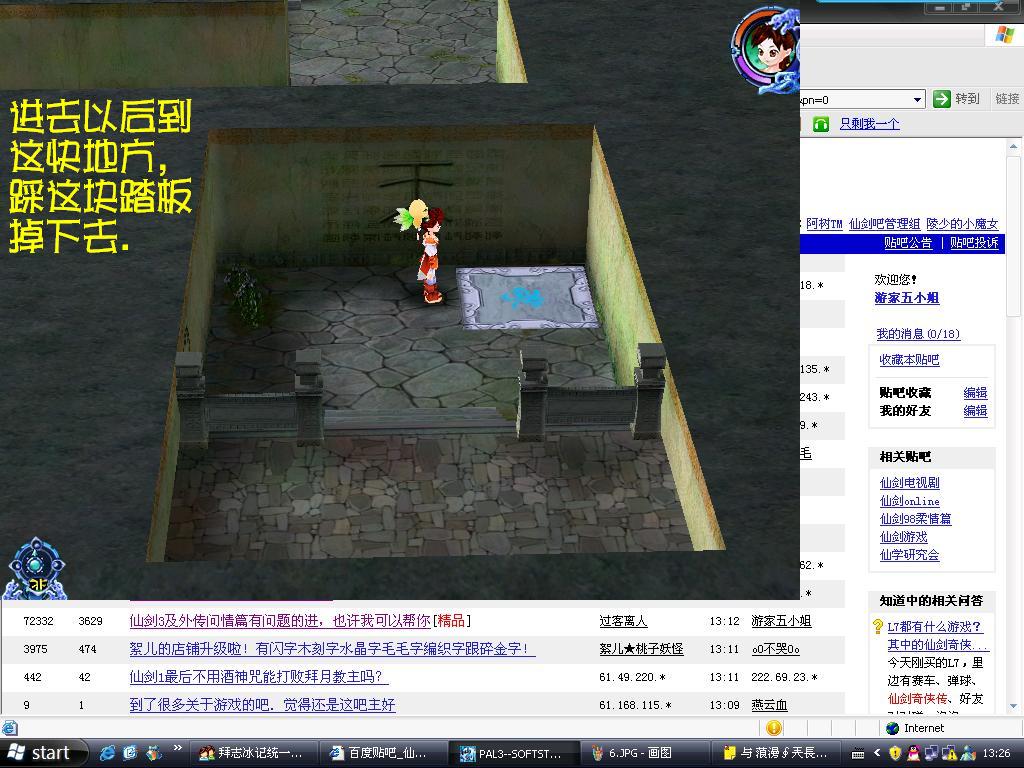Click the green headphone music icon
Image resolution: width=1024 pixels, height=768 pixels.
(x=821, y=123)
